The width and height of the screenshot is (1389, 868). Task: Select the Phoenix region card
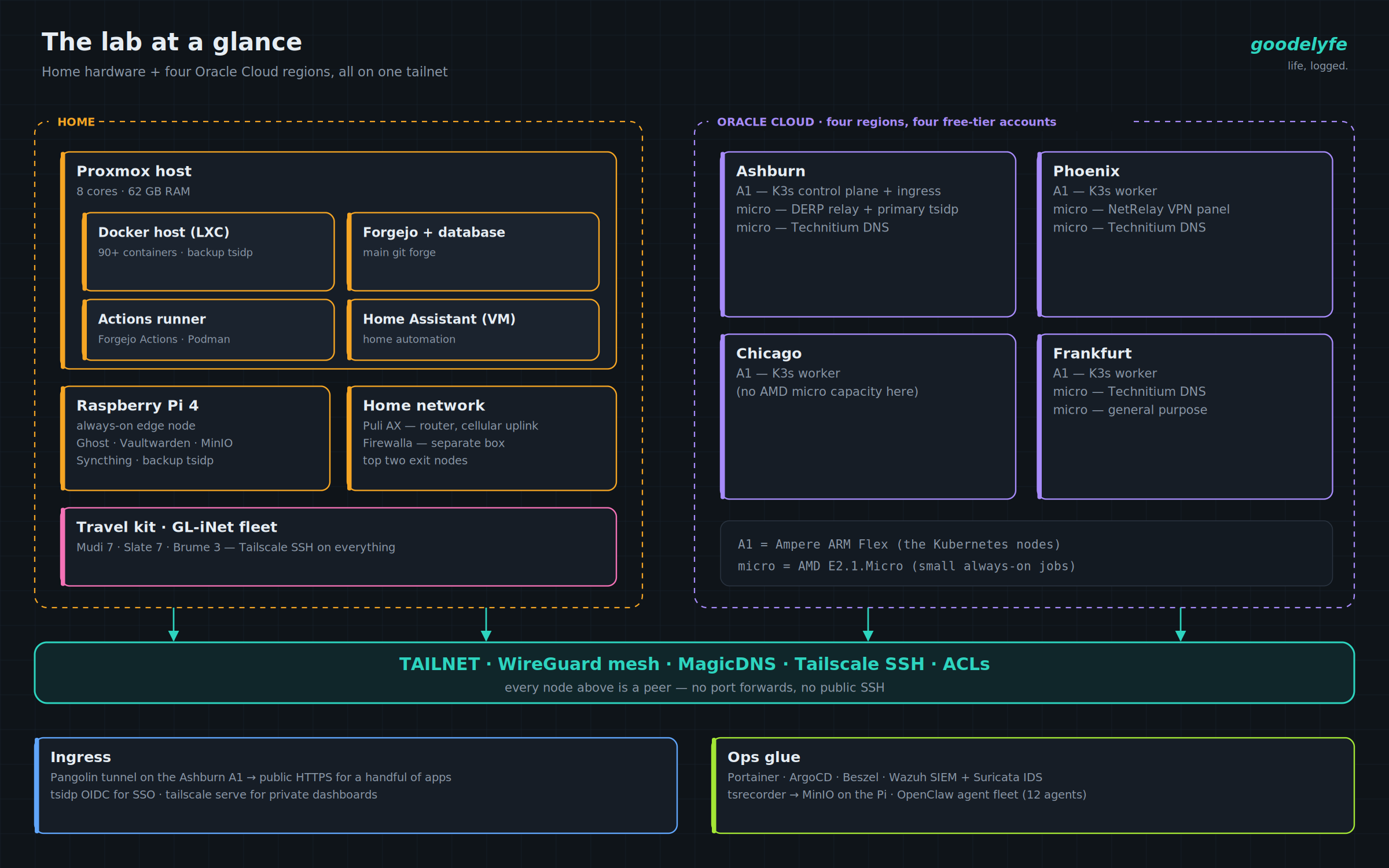tap(1185, 234)
